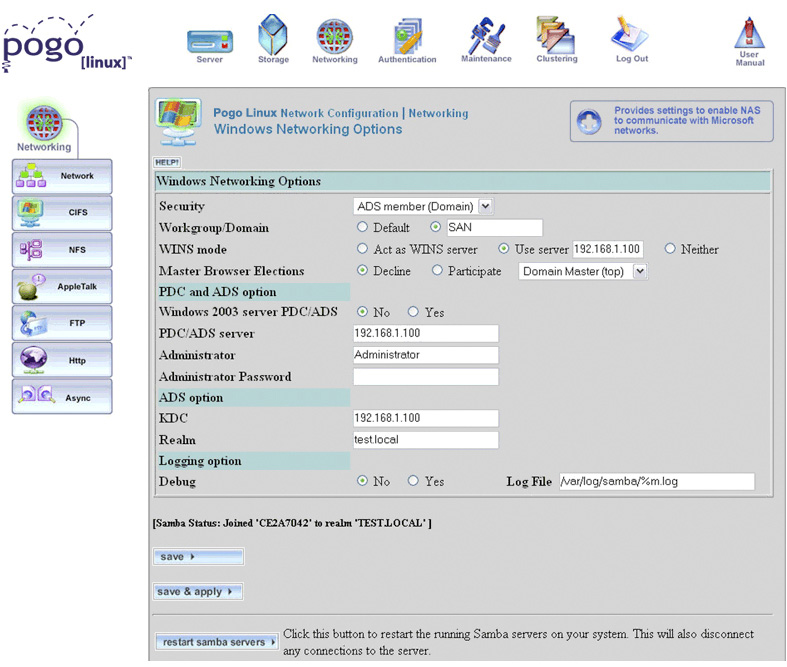Screen dimensions: 787x667
Task: Select Yes for Windows 2003 server PDC/ADS
Action: coord(413,312)
